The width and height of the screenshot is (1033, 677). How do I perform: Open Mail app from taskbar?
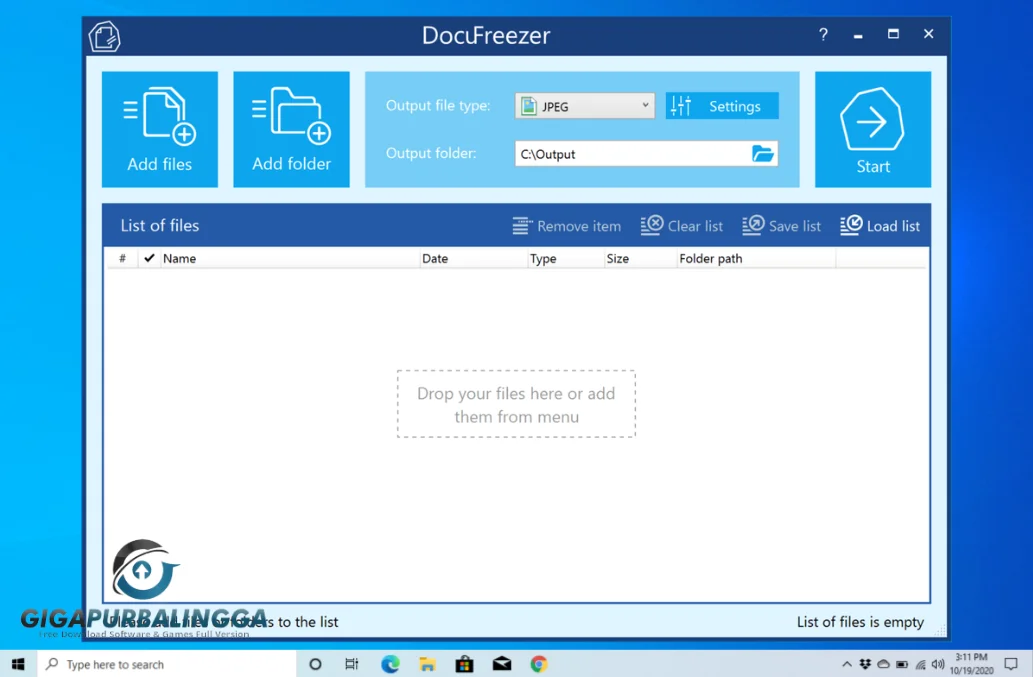[x=502, y=664]
